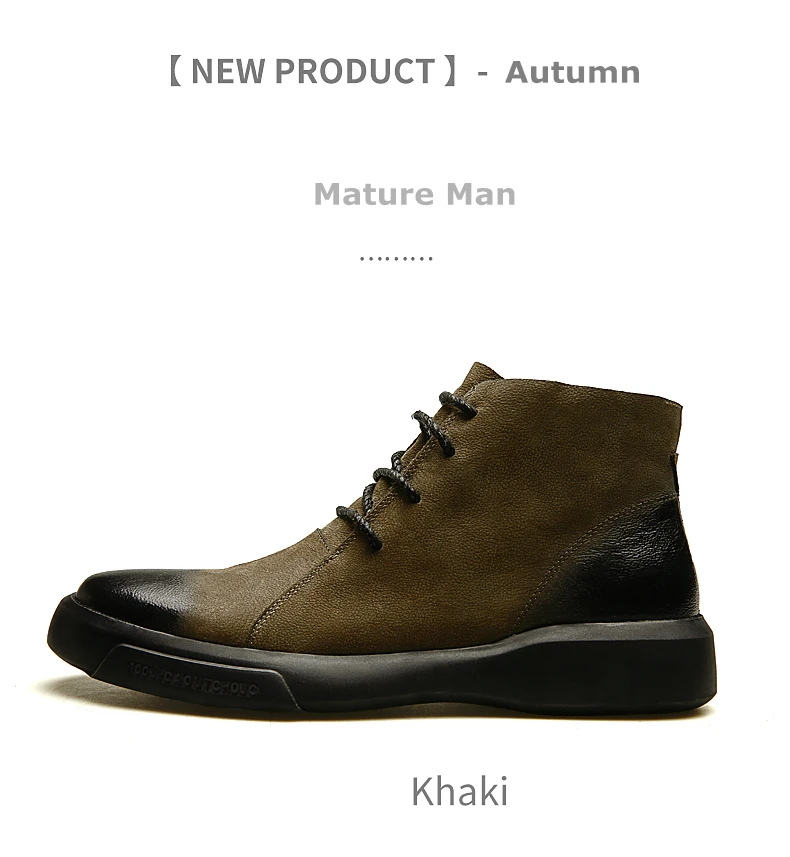Click the boot tongue tip above laces
This screenshot has height=857, width=790.
click(481, 371)
